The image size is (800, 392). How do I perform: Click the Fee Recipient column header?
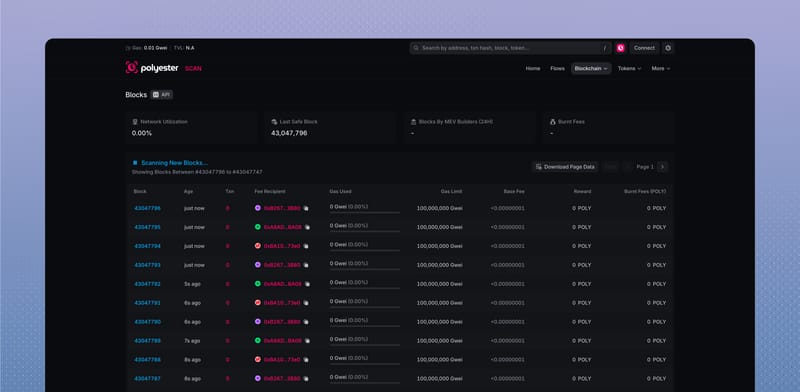tap(270, 191)
